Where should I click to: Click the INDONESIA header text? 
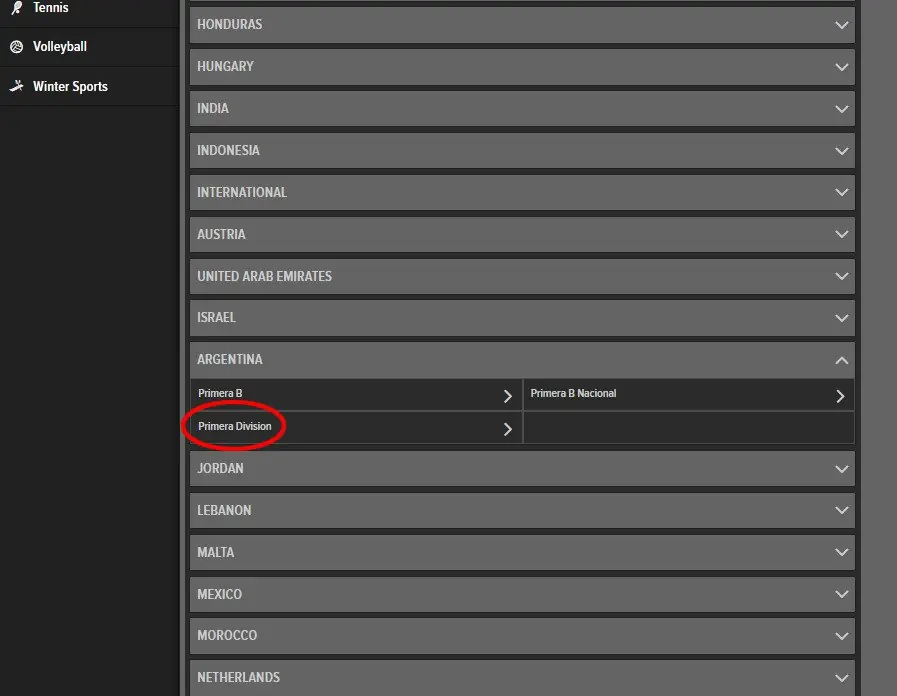tap(228, 150)
